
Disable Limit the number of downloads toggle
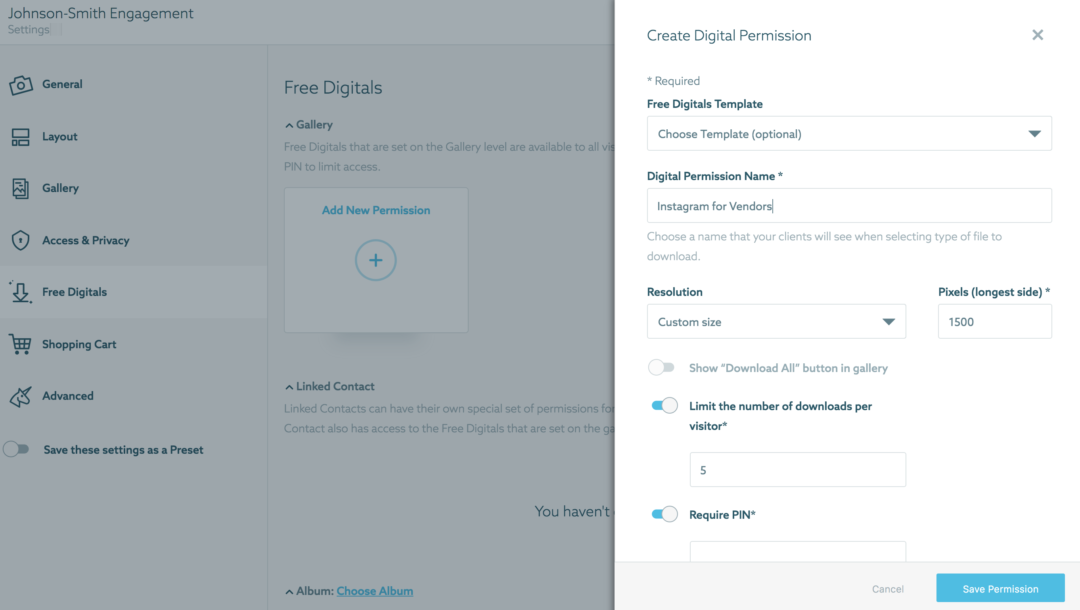tap(665, 406)
